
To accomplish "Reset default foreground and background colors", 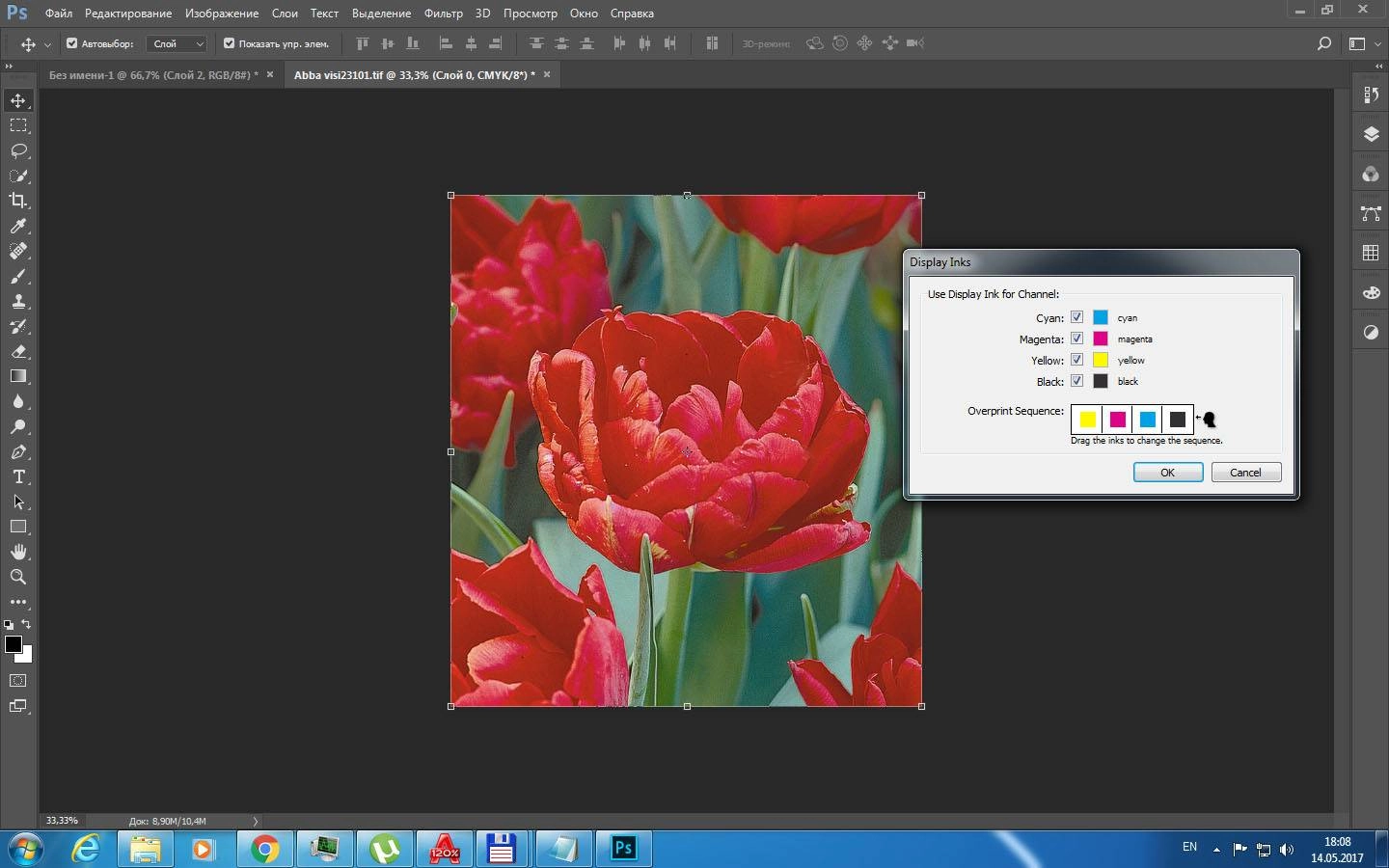I will (9, 625).
